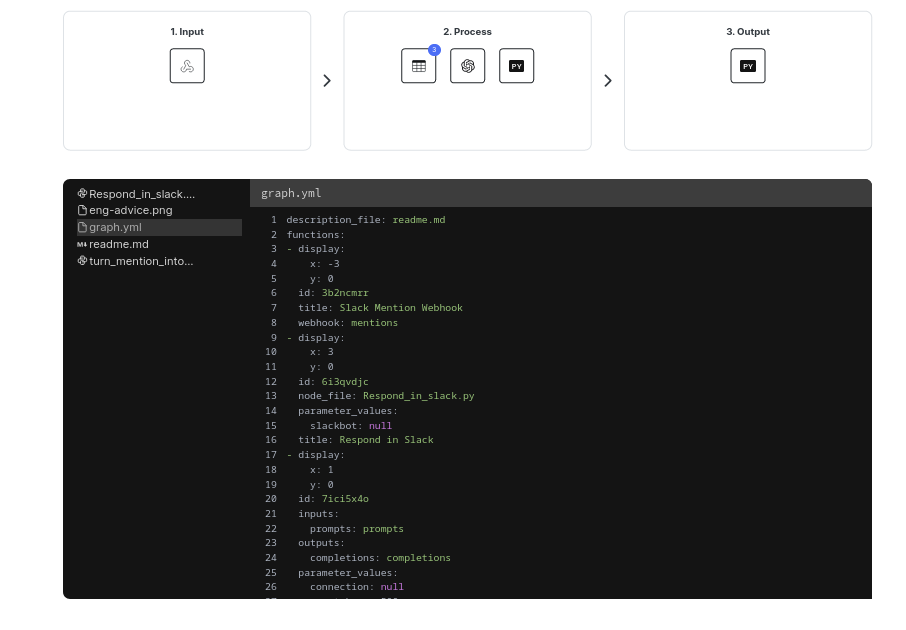This screenshot has width=906, height=630.
Task: Click the 'slackbot: null' line
Action: point(351,425)
